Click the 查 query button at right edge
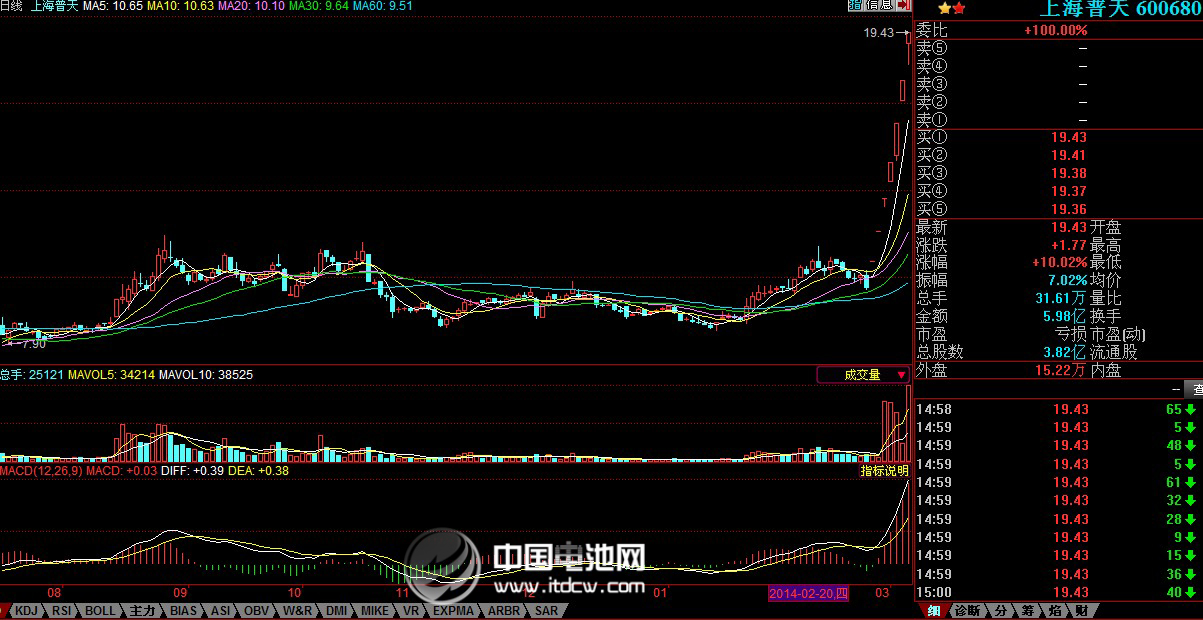This screenshot has height=620, width=1203. 1194,389
